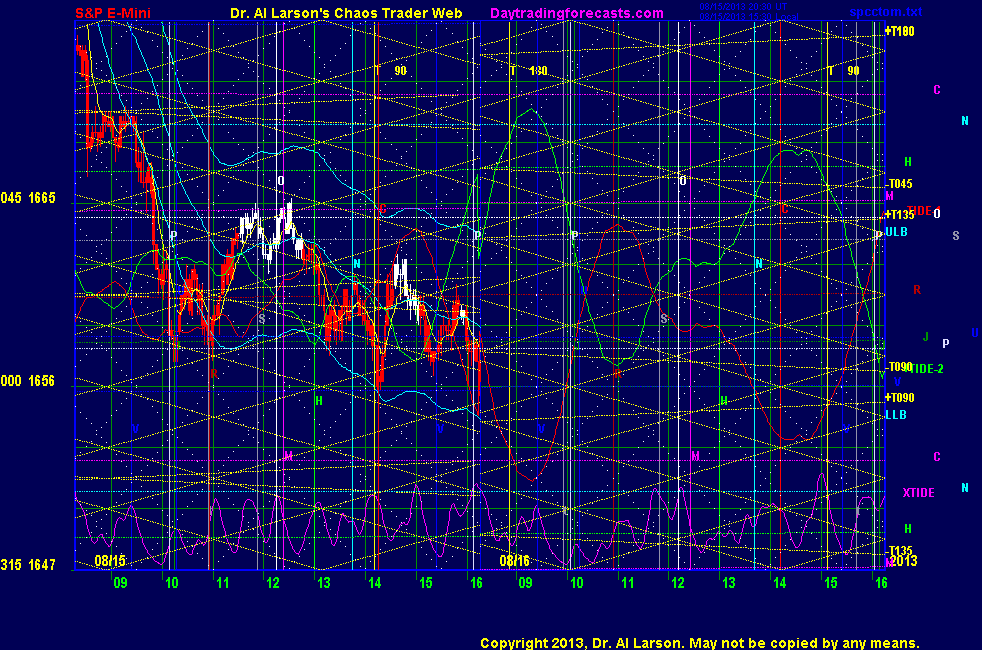Click hour '13' on the 08/15 axis
This screenshot has width=982, height=650.
(x=324, y=583)
